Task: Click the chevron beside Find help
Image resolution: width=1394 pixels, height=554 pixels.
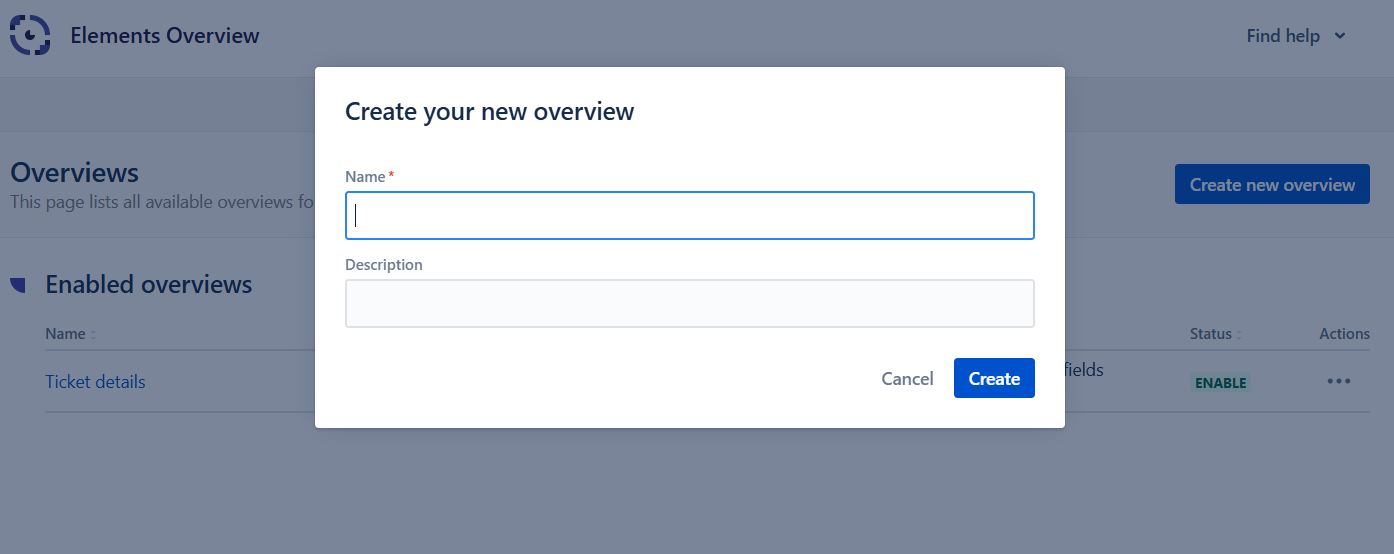Action: coord(1340,37)
